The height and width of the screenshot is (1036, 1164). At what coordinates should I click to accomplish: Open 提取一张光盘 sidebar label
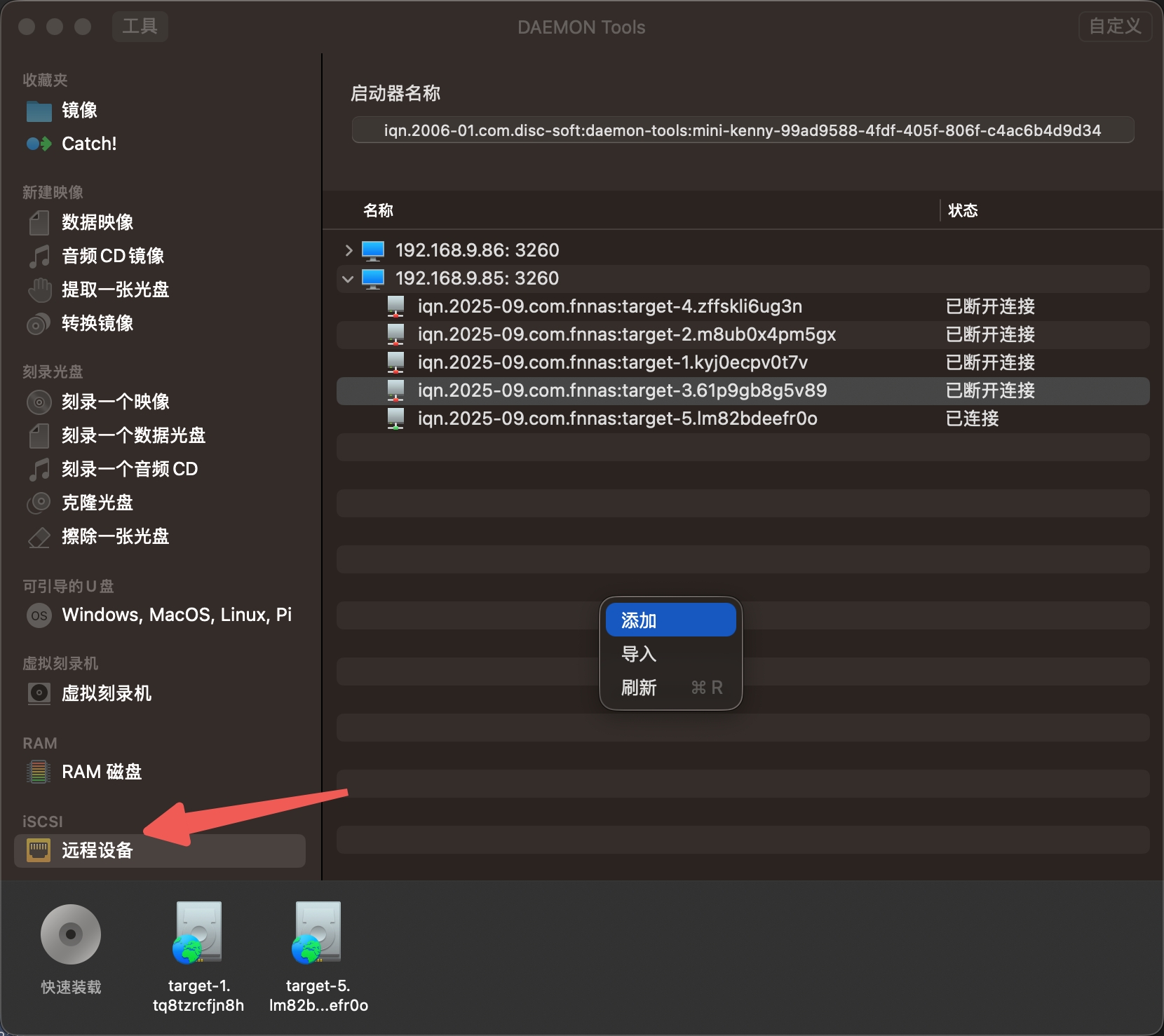click(116, 289)
